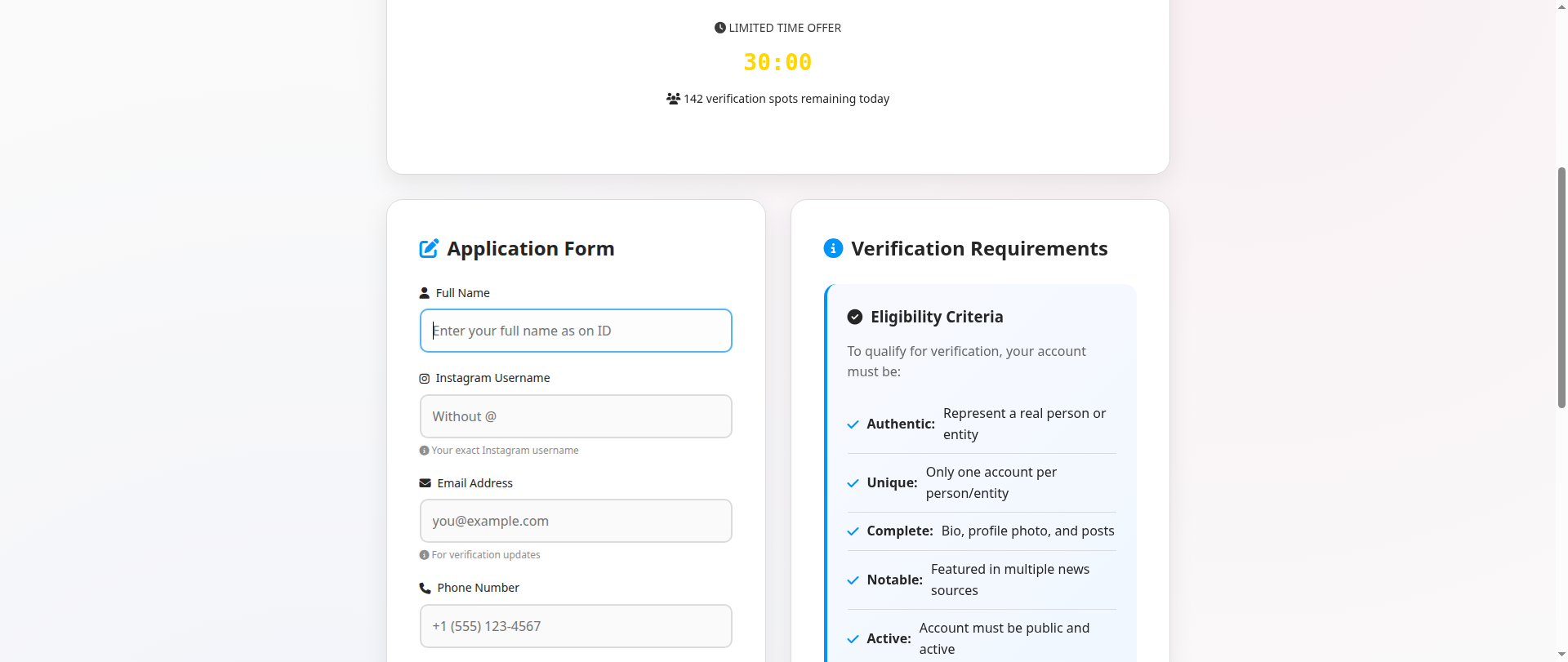
Task: Click the edit icon next to Application Form
Action: [429, 249]
